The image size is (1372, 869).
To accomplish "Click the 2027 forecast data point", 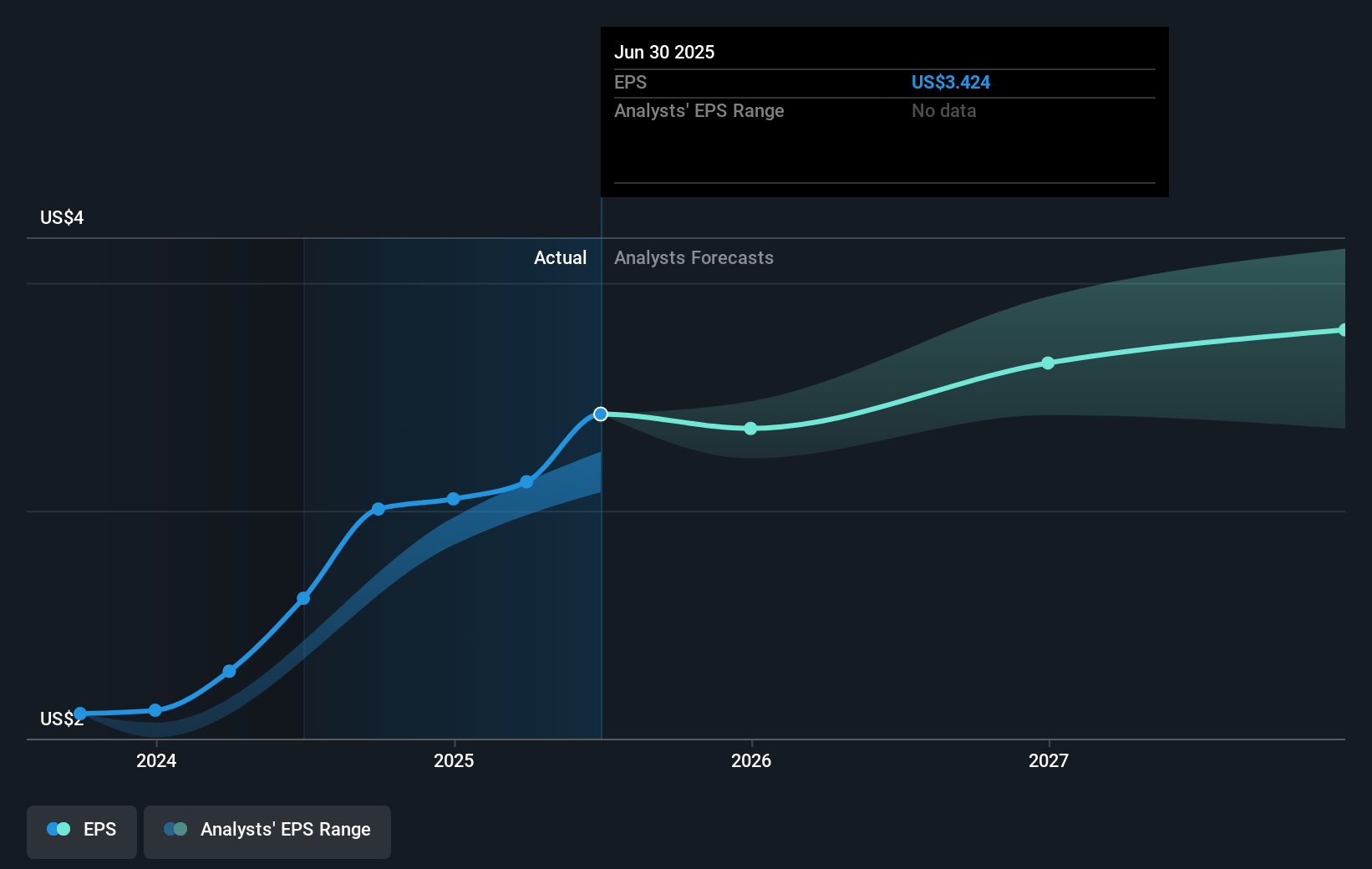I will pos(1048,363).
